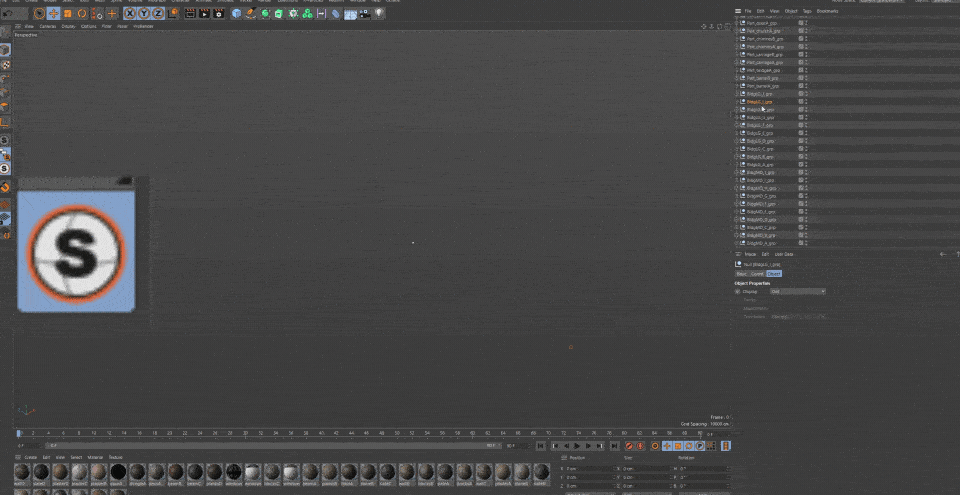The width and height of the screenshot is (960, 495).
Task: Record active objects keyframe
Action: pos(629,446)
